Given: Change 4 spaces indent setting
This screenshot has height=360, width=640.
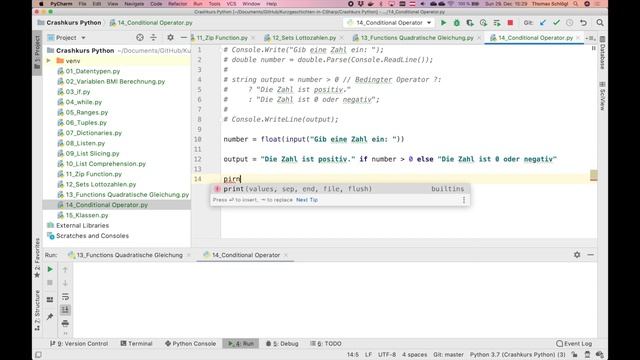Looking at the screenshot, I should tap(414, 355).
